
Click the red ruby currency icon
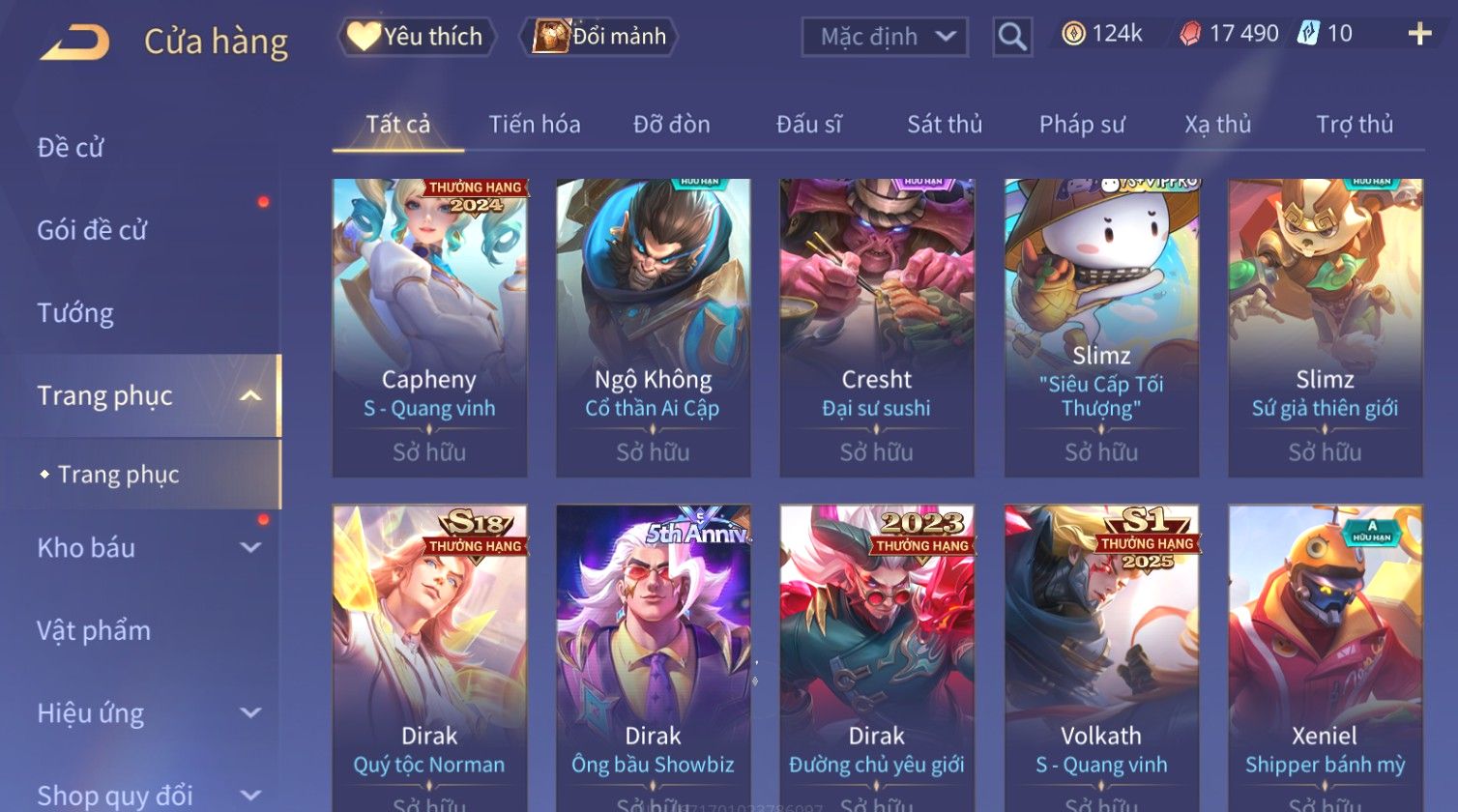click(1190, 34)
